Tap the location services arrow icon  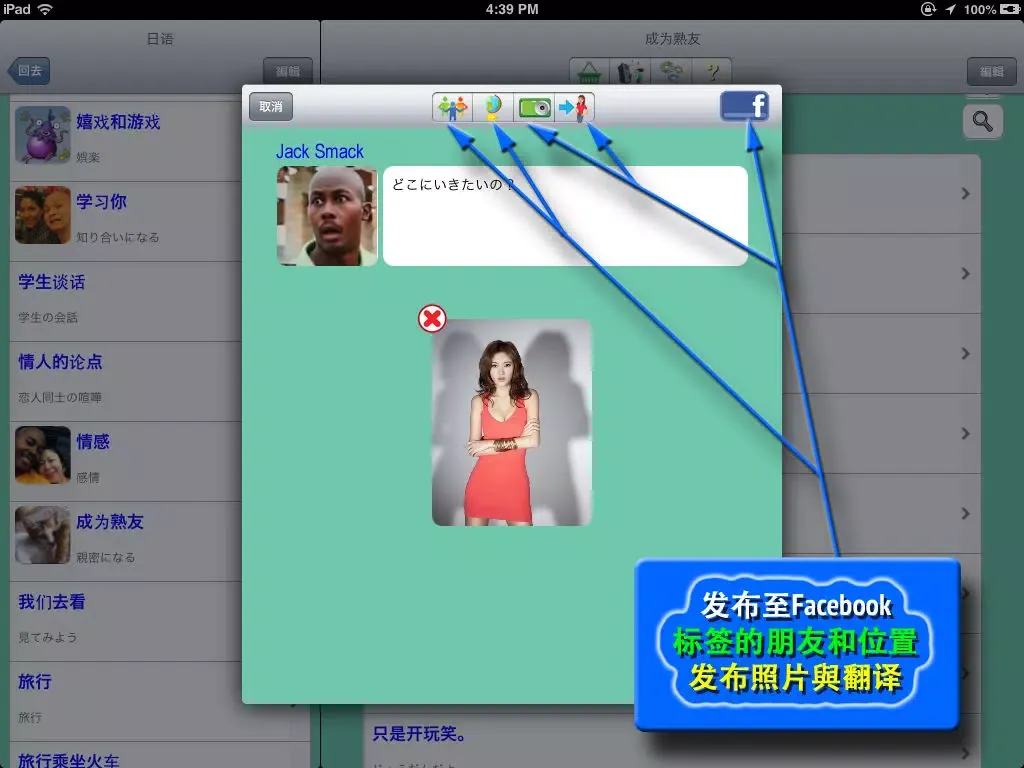(x=950, y=9)
